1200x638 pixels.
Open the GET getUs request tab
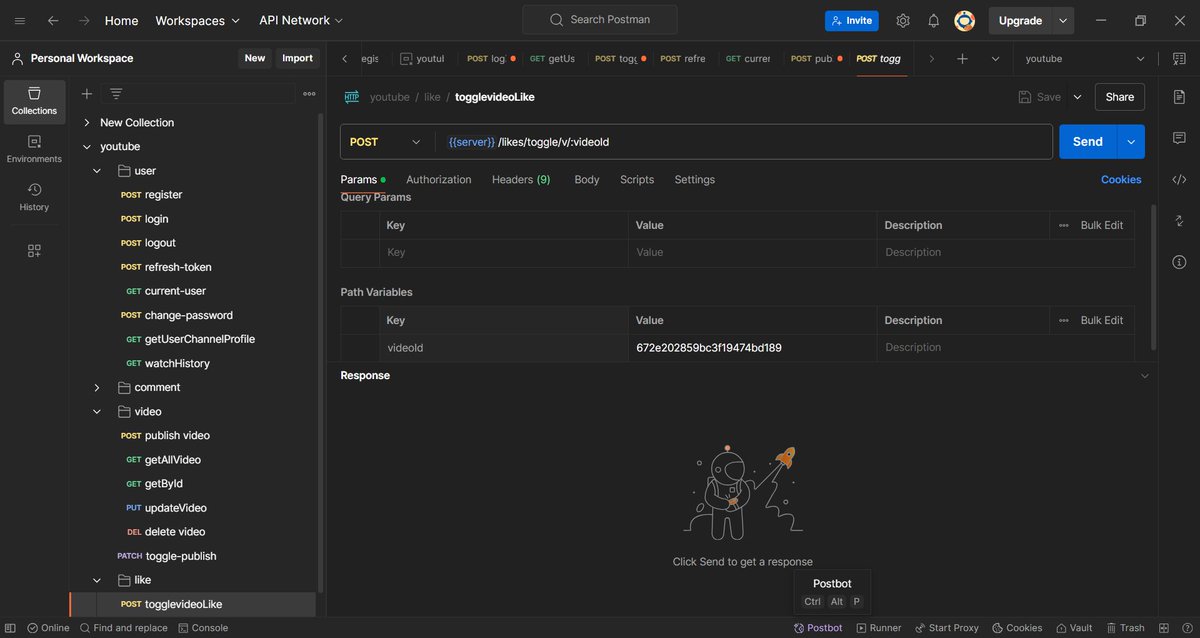(x=554, y=59)
